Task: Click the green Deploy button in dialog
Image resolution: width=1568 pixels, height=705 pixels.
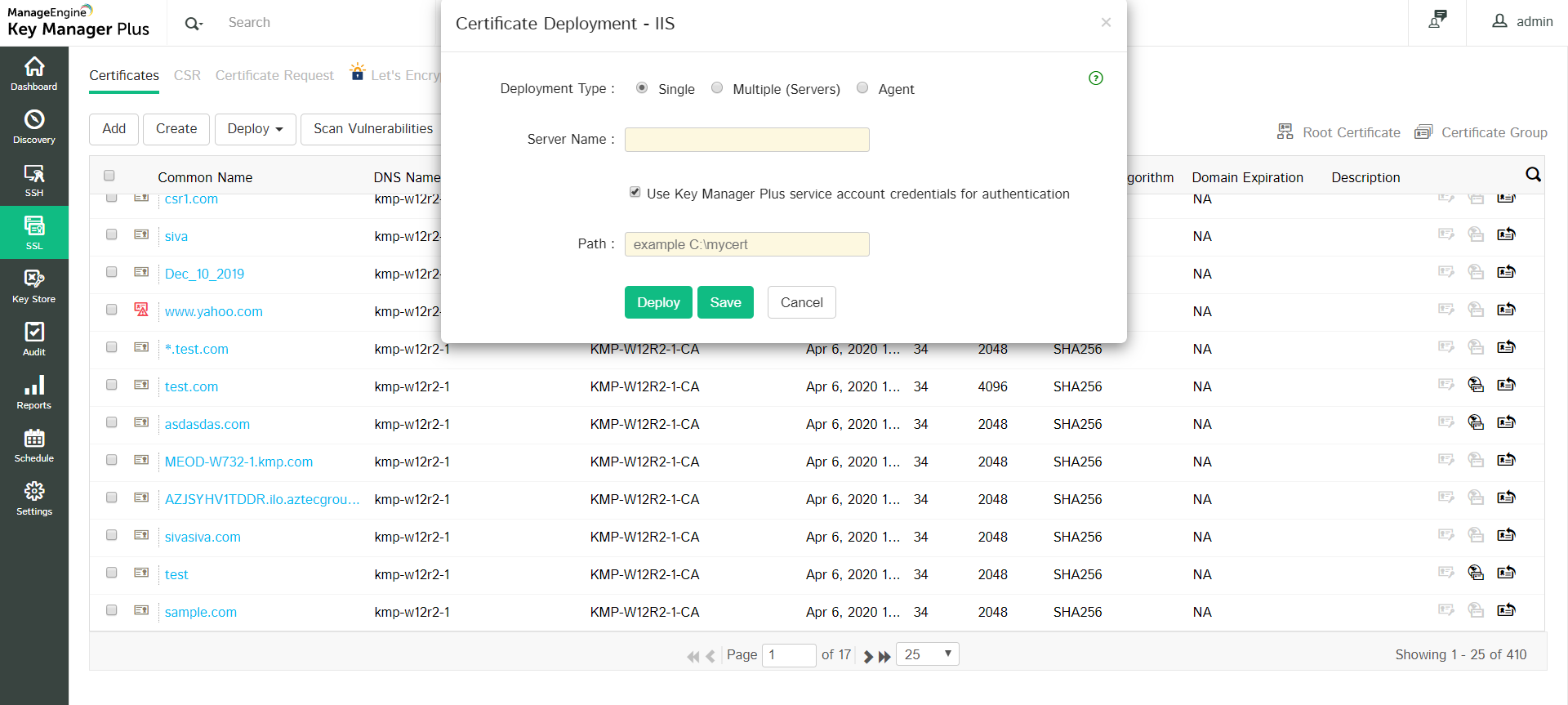Action: (658, 302)
